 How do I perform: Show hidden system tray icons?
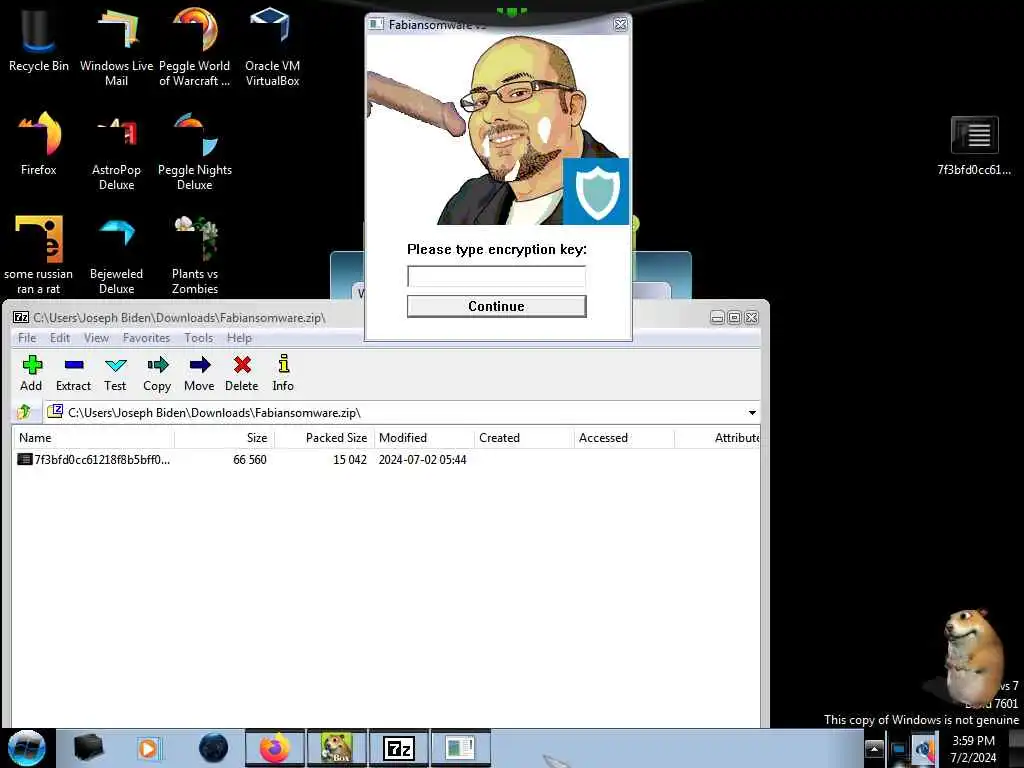tap(874, 748)
